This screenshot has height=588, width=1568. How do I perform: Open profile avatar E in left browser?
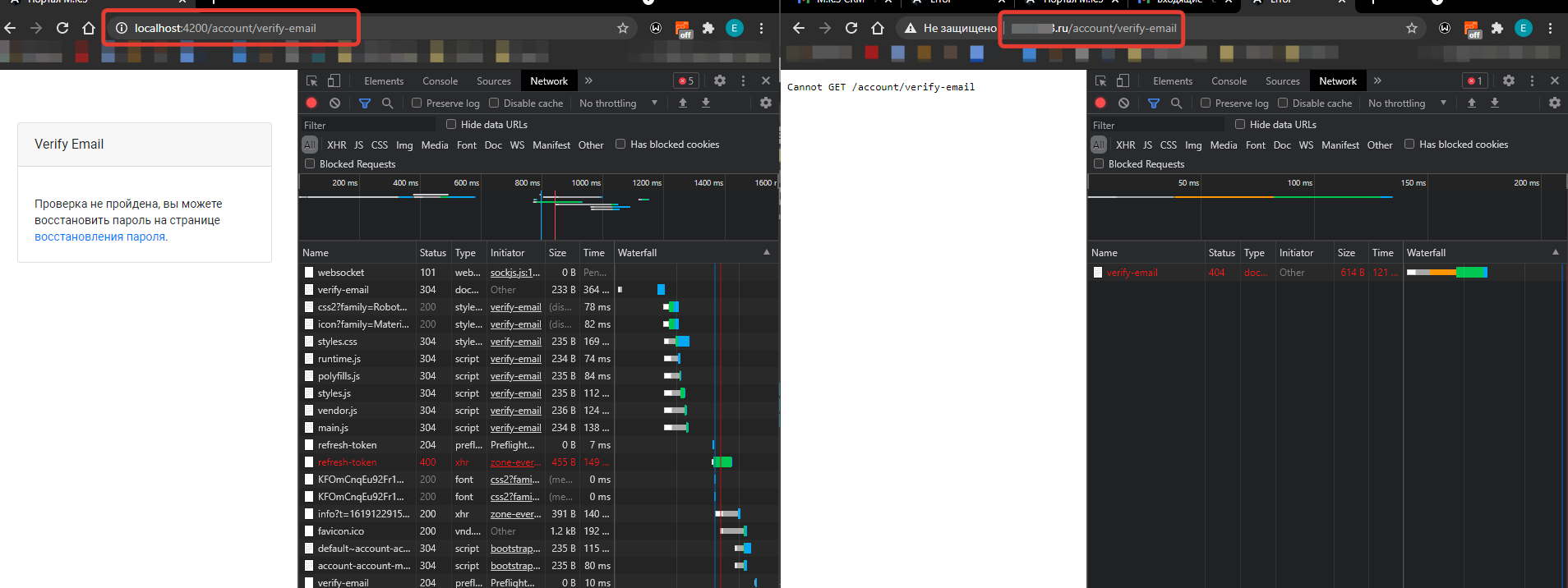tap(735, 28)
